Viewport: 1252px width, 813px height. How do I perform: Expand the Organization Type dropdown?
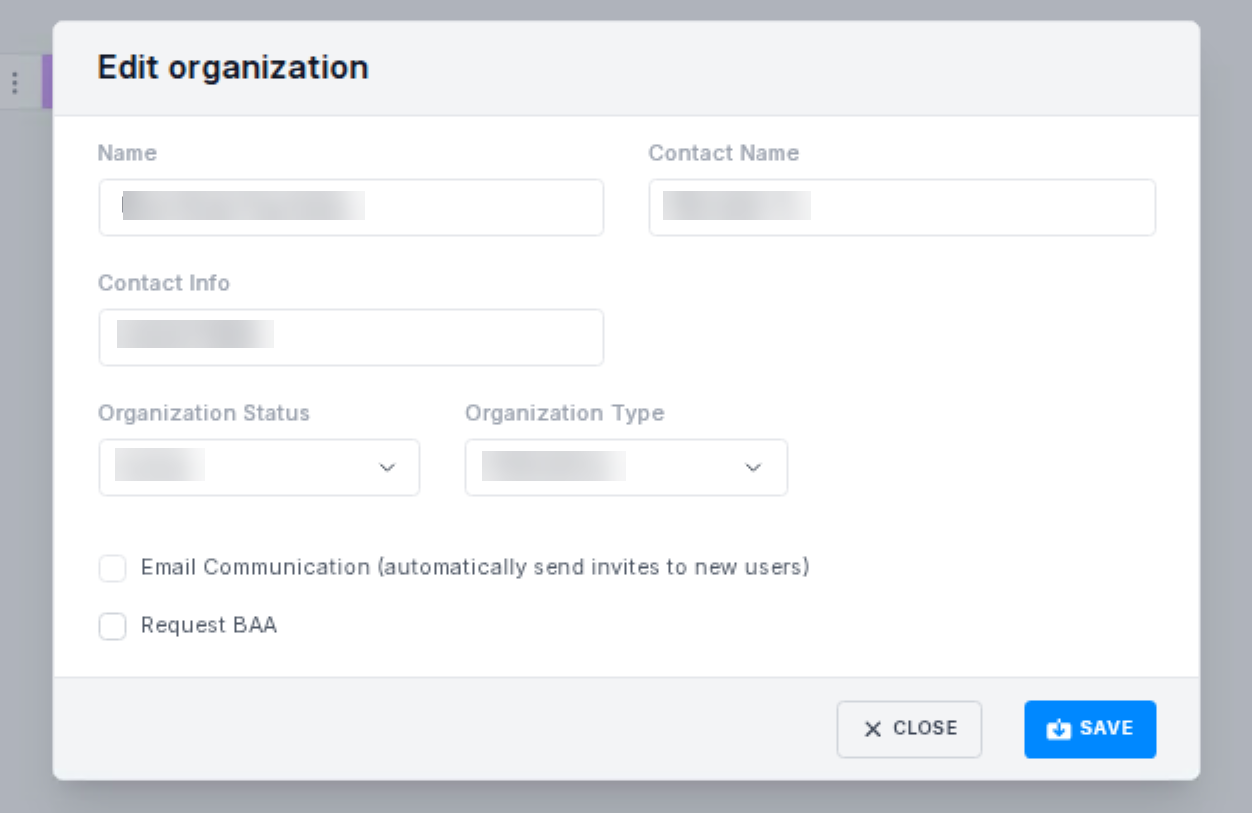[626, 468]
